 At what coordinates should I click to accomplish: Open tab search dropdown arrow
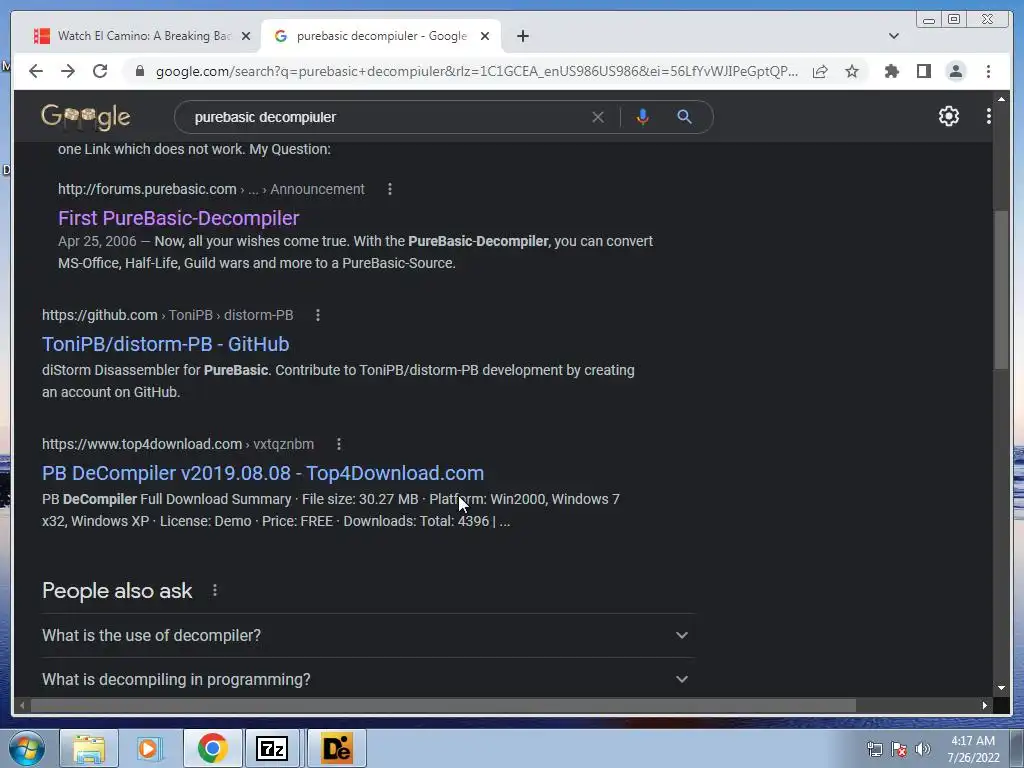[x=894, y=36]
